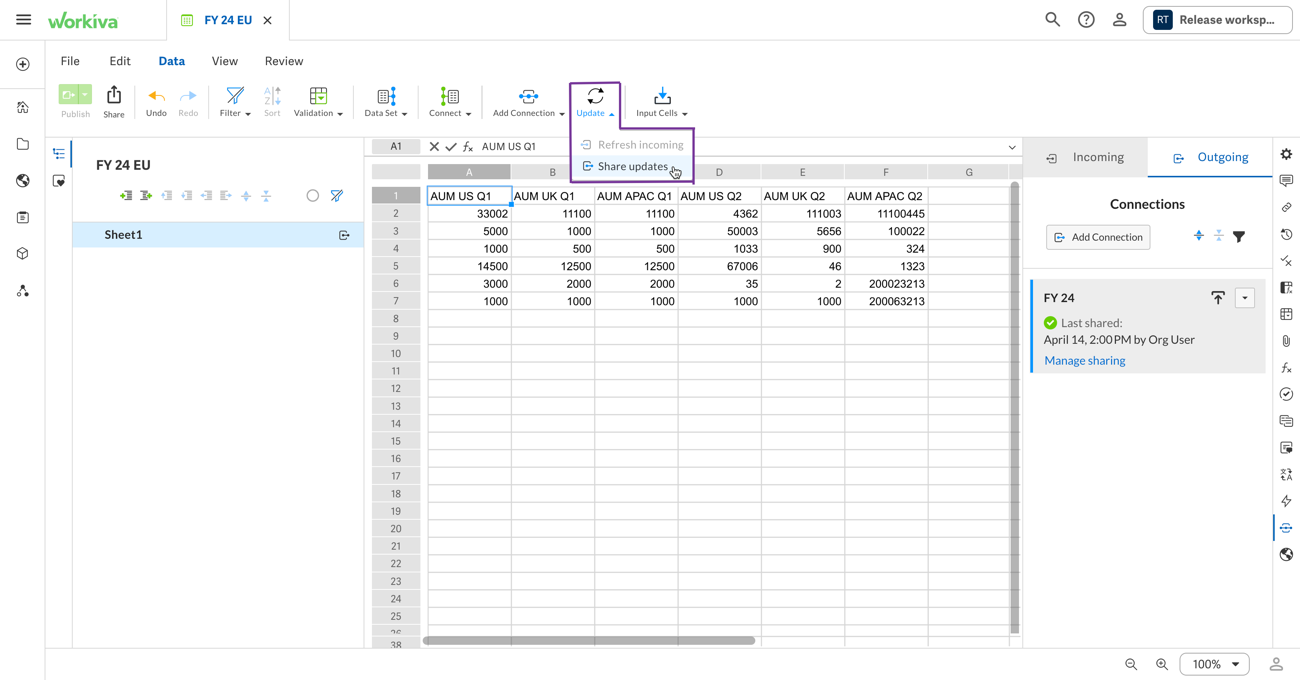The width and height of the screenshot is (1300, 680).
Task: Toggle the filter icon in Connections panel
Action: click(1239, 237)
